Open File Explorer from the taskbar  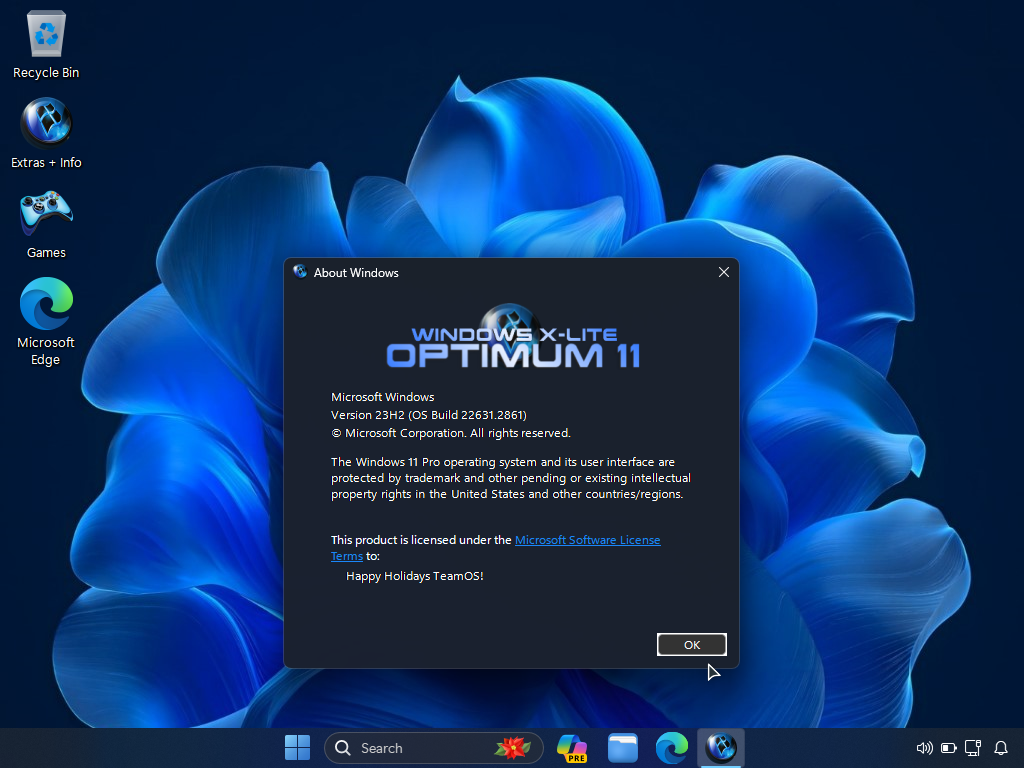pos(622,748)
